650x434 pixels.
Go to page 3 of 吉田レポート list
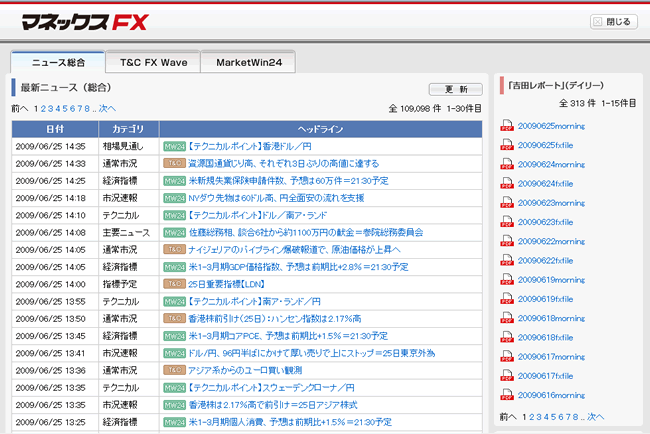539,417
